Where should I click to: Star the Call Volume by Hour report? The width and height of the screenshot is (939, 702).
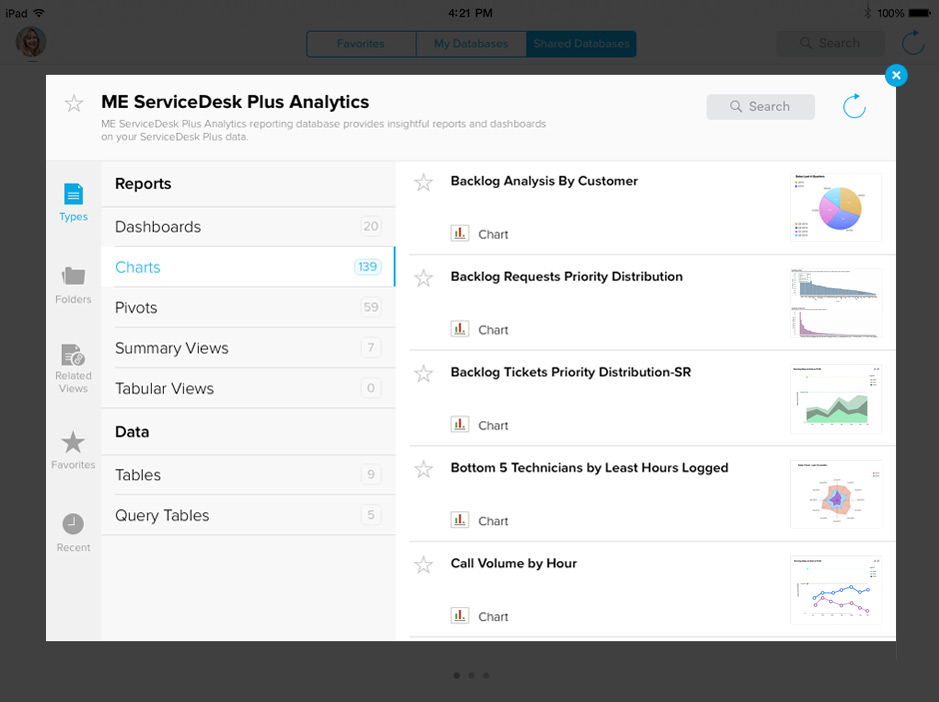[x=424, y=564]
